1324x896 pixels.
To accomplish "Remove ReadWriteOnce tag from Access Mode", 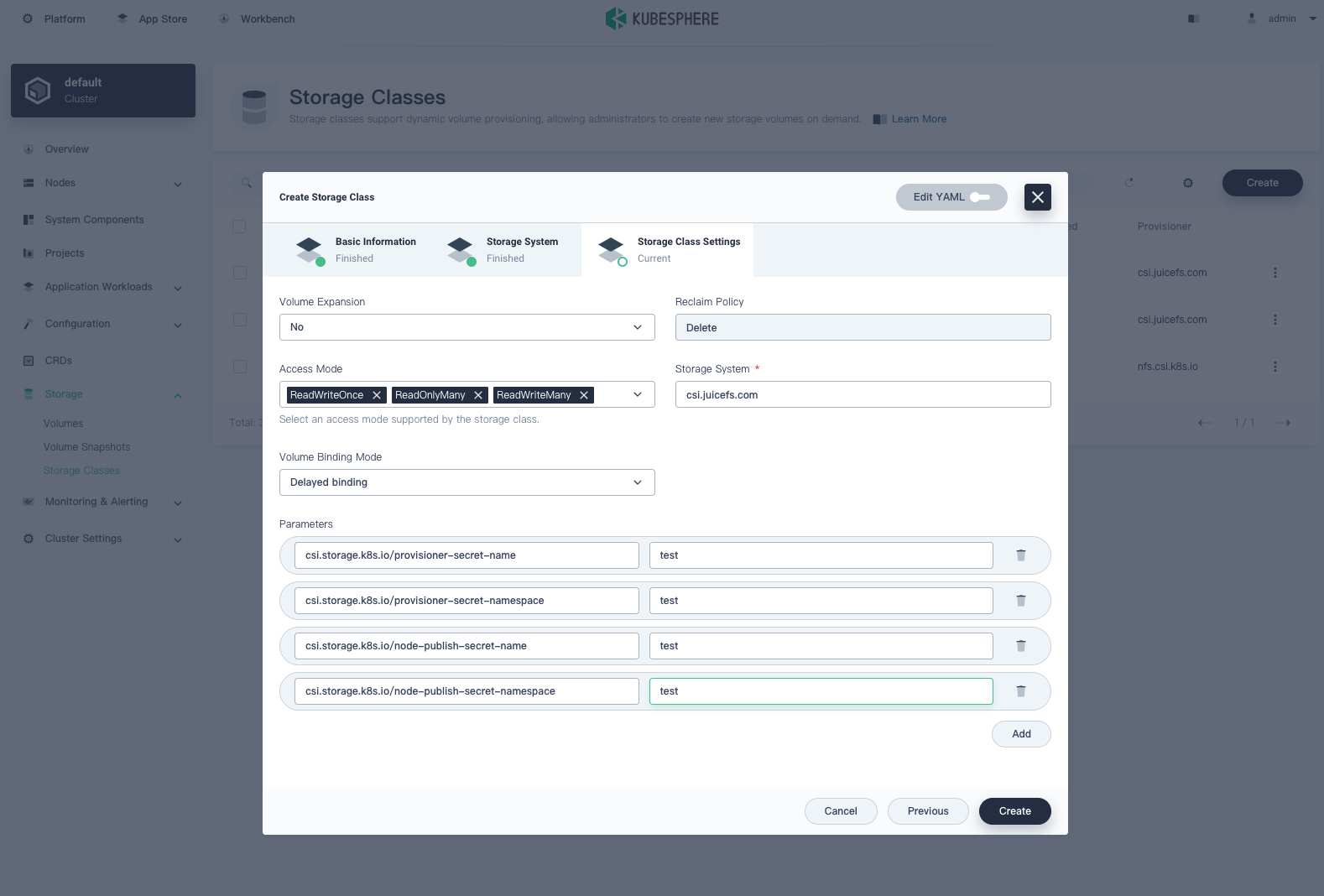I will coord(377,395).
